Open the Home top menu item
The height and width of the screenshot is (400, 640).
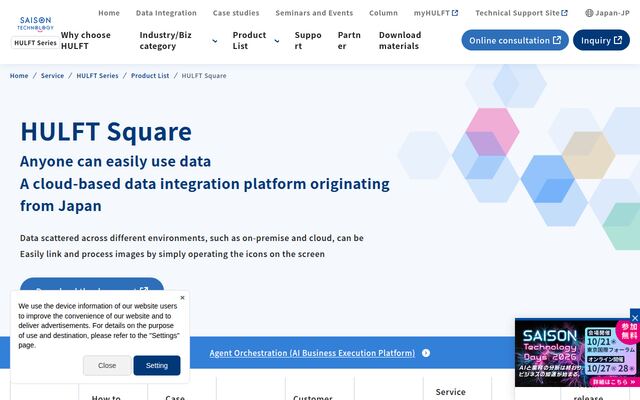[x=109, y=13]
